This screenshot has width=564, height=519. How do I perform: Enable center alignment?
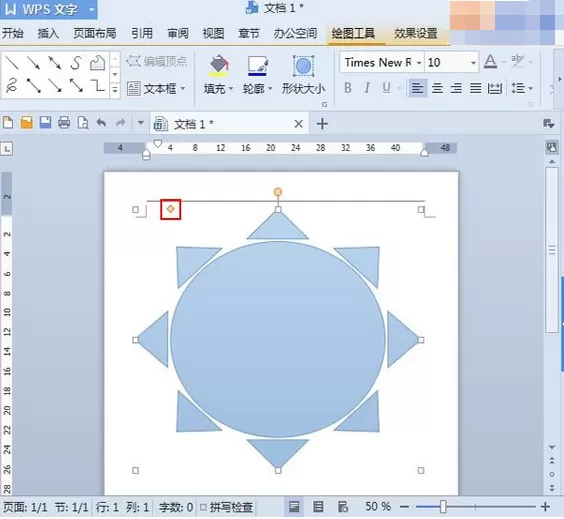click(x=437, y=88)
